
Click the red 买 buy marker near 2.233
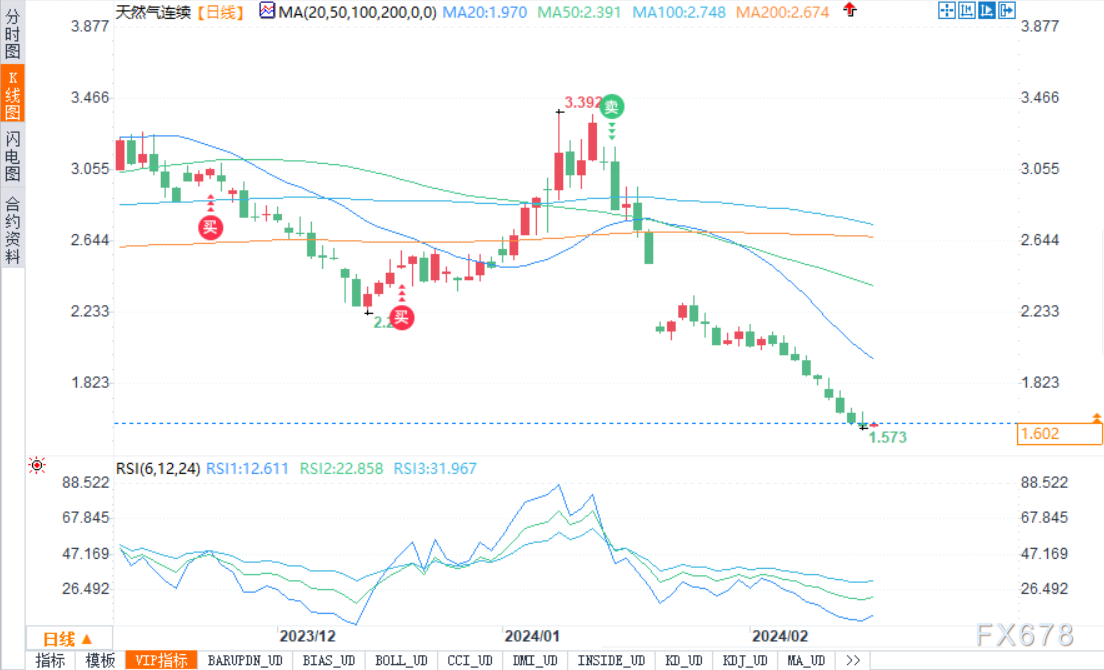(x=401, y=317)
